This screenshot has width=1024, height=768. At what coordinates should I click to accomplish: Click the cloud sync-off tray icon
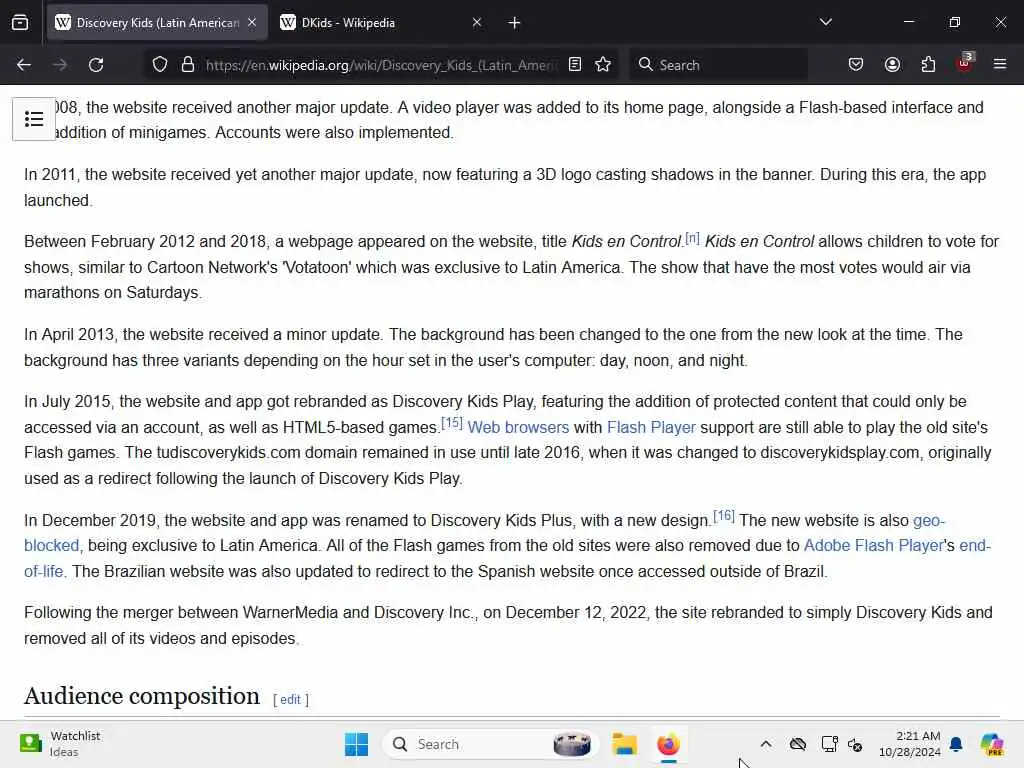797,744
